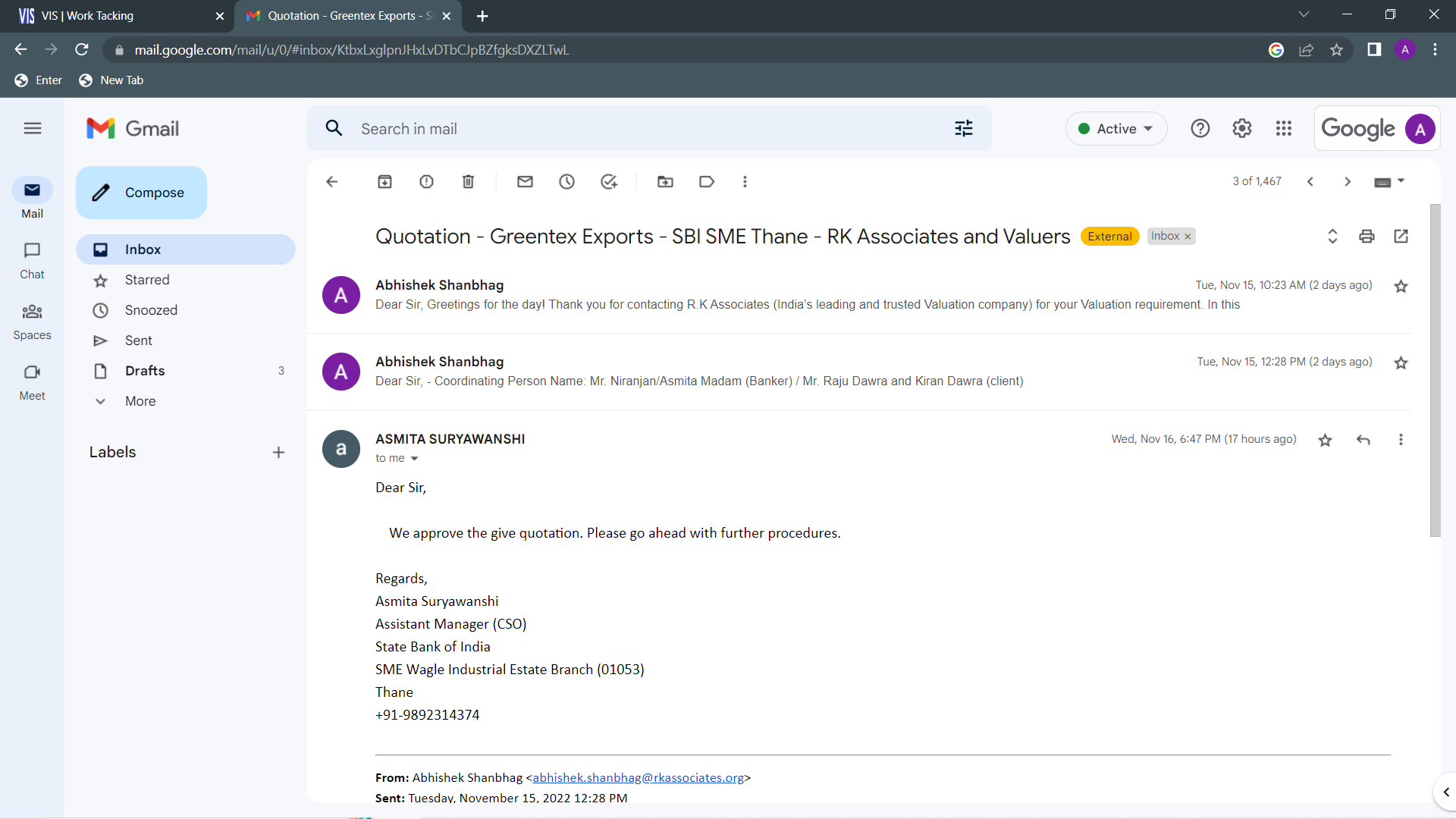Star the 12:28 PM Abhishek message
Screen dimensions: 1456x819
tap(1401, 363)
